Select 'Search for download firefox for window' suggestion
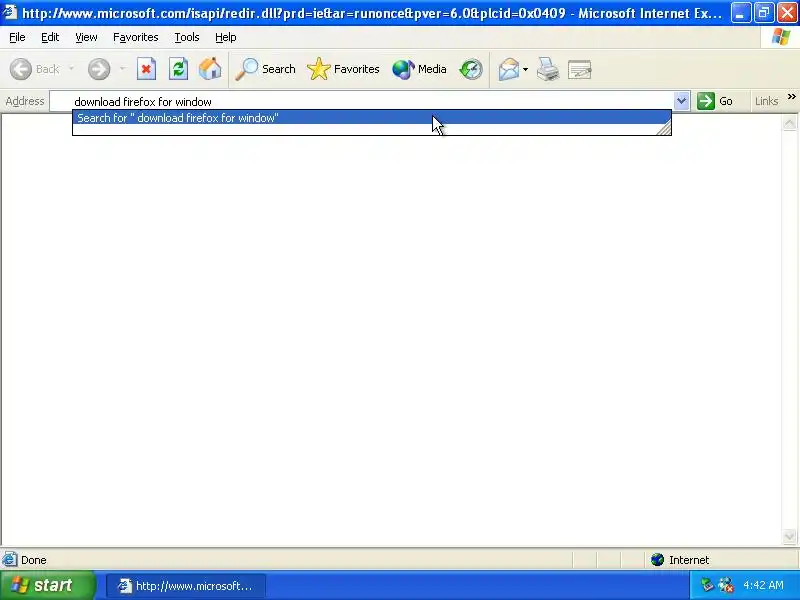Viewport: 800px width, 600px height. pos(371,118)
